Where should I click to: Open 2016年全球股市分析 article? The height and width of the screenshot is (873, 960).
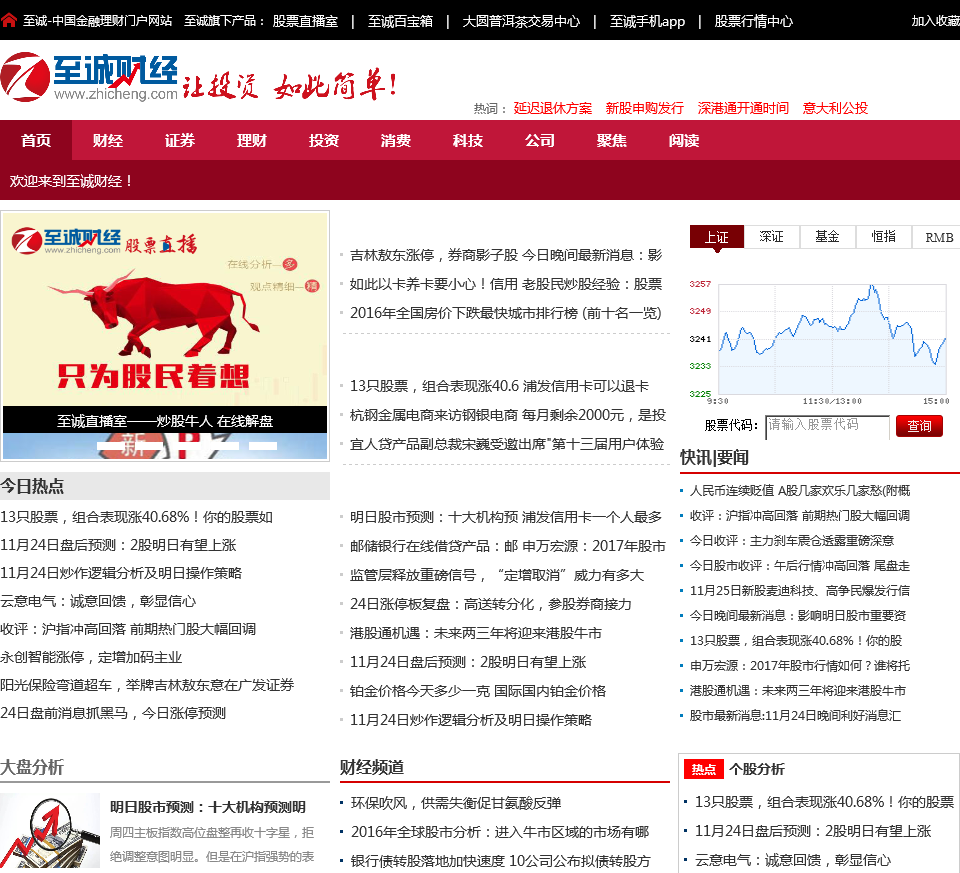[500, 832]
